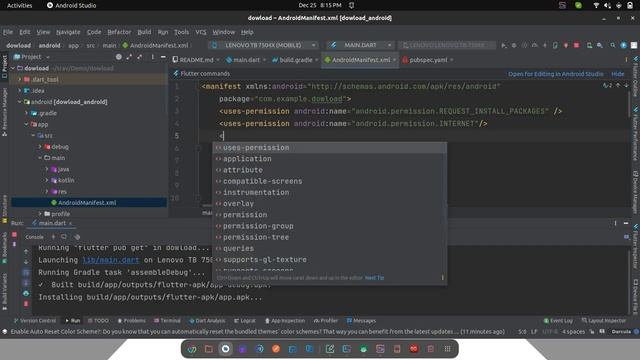640x360 pixels.
Task: Open the Tools menu
Action: [181, 32]
